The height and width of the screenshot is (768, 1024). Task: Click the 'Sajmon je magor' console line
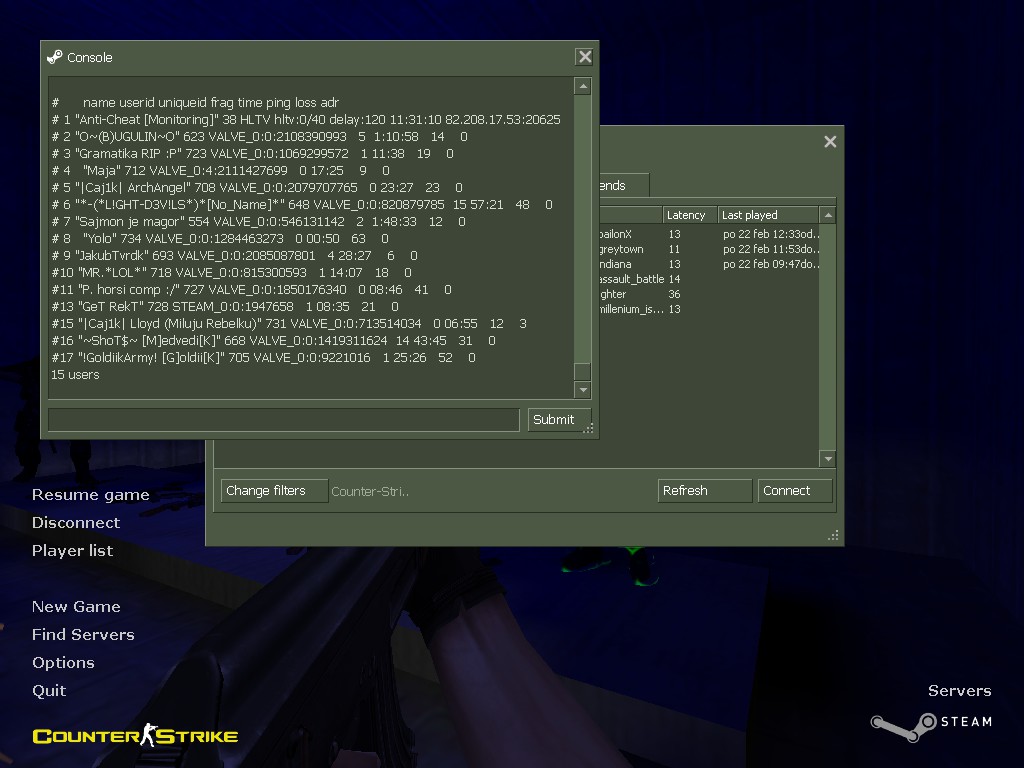click(259, 221)
